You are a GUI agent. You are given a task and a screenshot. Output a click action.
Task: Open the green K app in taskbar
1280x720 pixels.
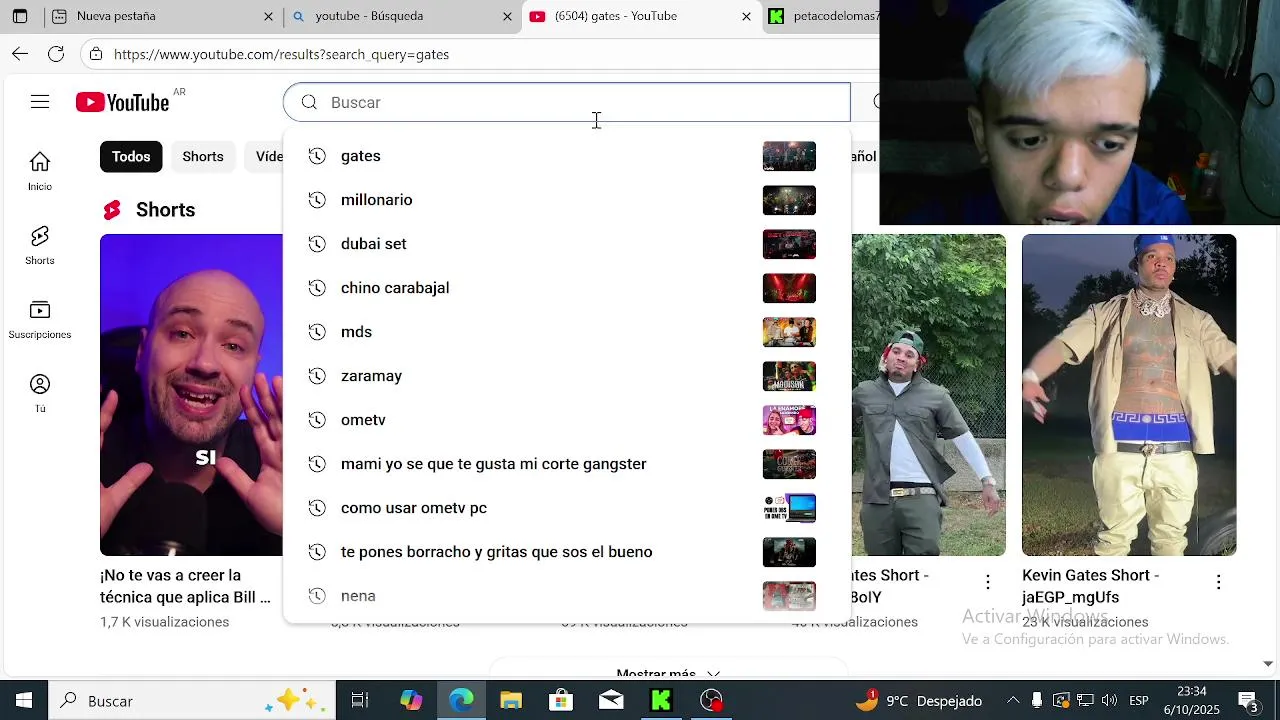(661, 701)
